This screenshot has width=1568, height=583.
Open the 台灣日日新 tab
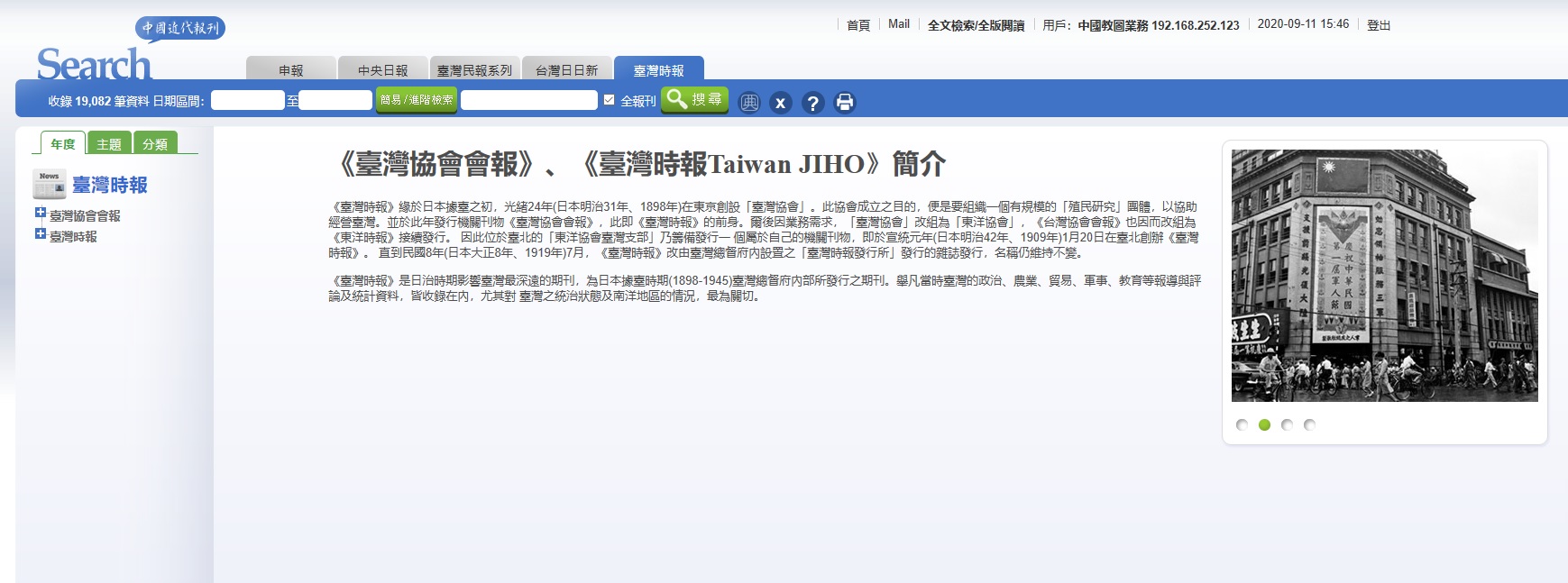(x=566, y=70)
